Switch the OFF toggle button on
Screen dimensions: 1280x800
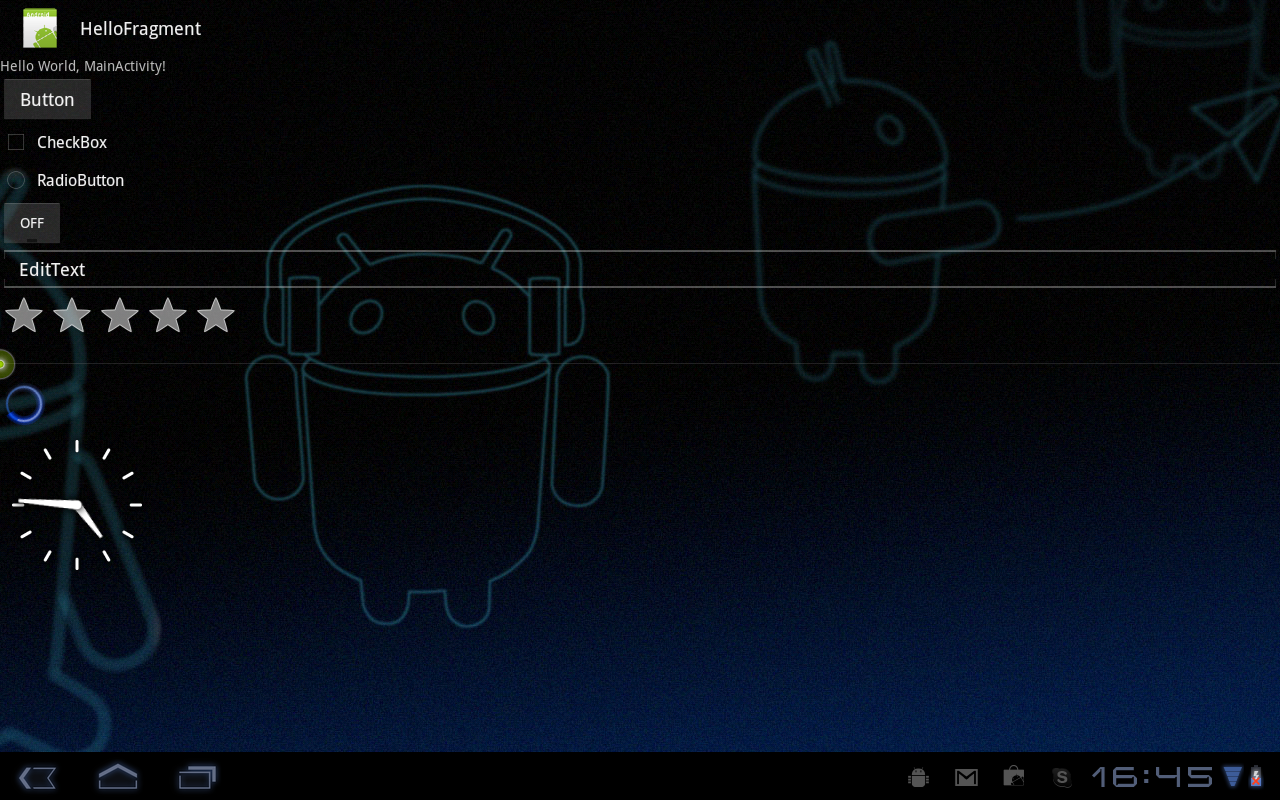[32, 223]
